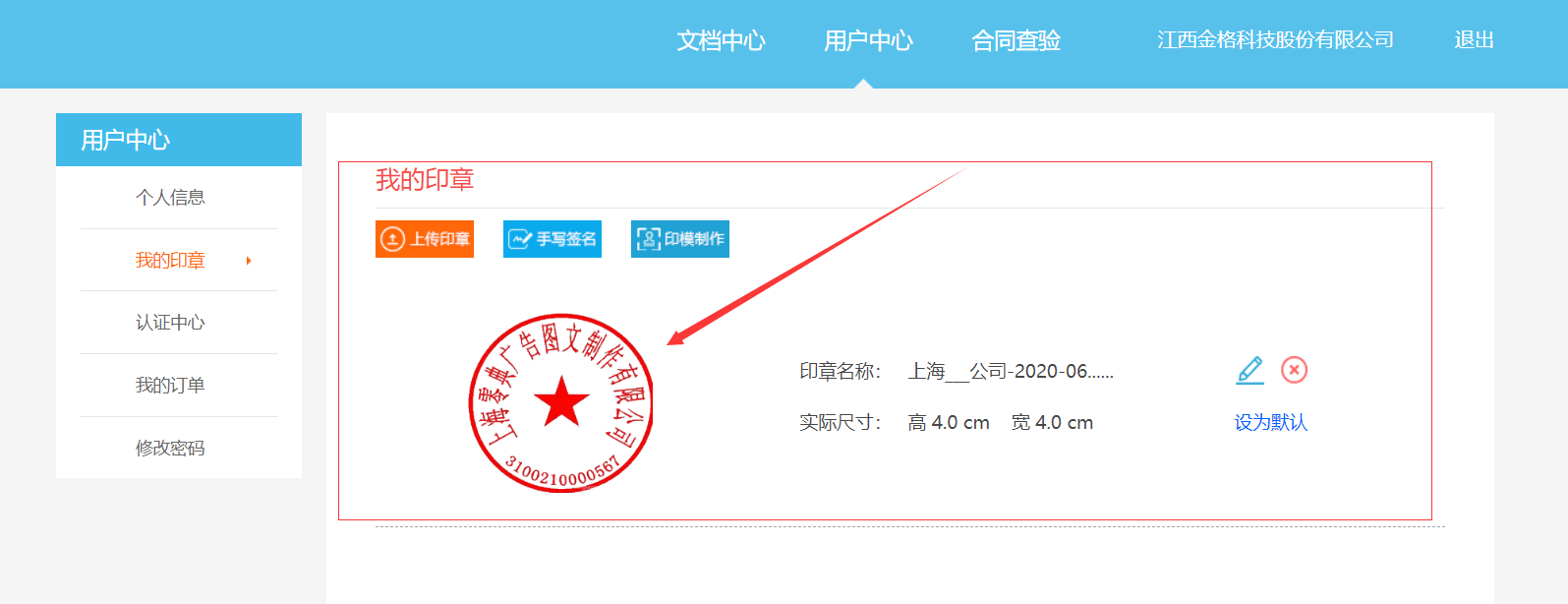Viewport: 1568px width, 604px height.
Task: Log out using the 退出 link
Action: tap(1474, 40)
